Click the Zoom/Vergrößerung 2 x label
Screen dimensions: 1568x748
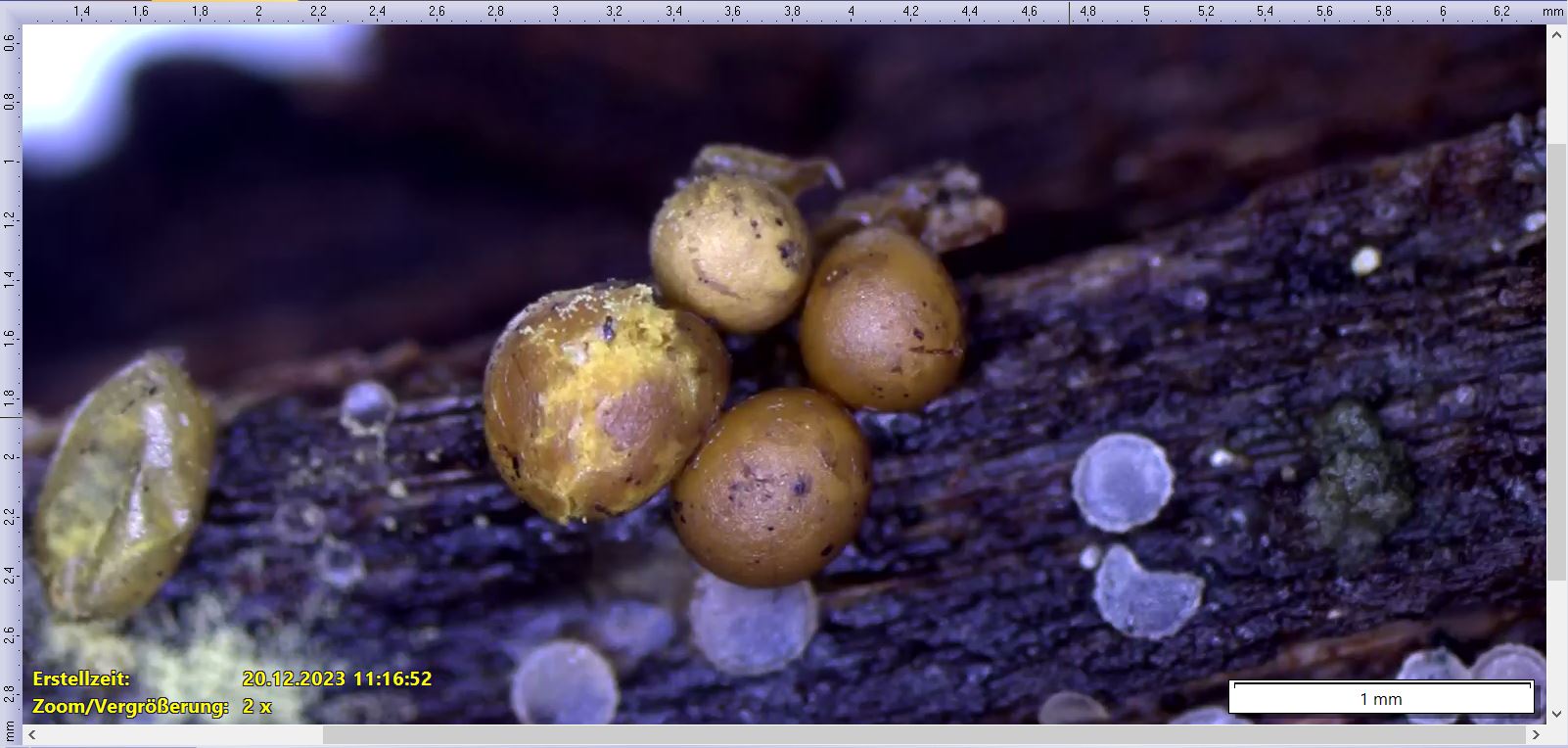point(152,706)
